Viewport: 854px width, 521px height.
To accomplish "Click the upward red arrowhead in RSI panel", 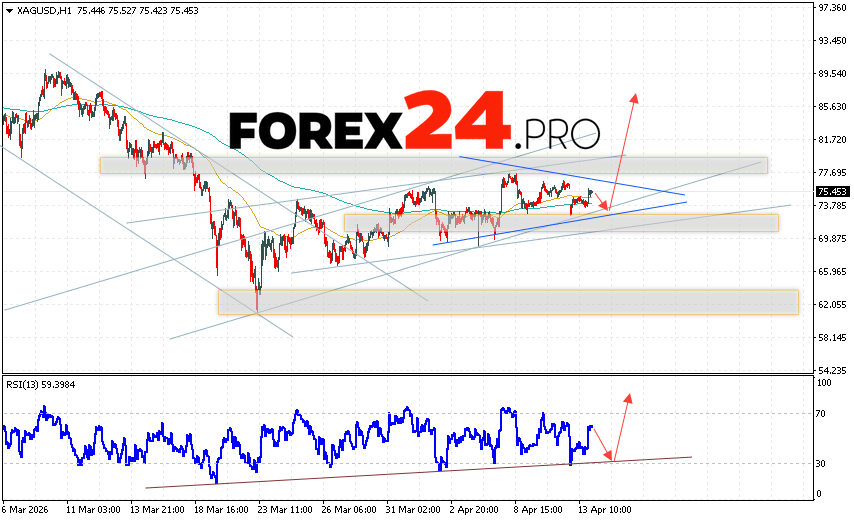I will point(628,397).
